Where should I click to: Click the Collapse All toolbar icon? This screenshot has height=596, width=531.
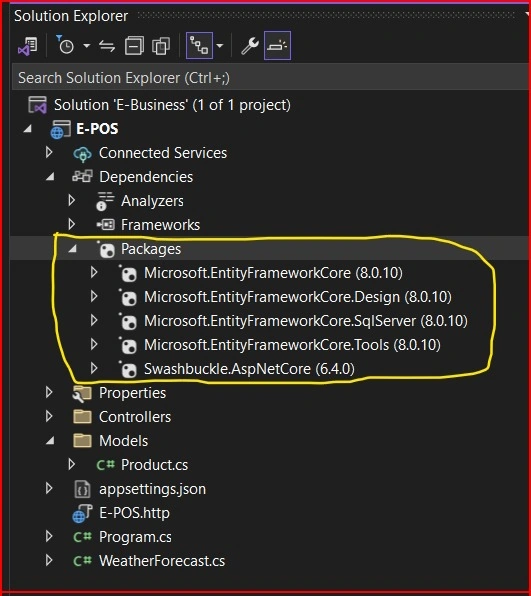coord(134,46)
